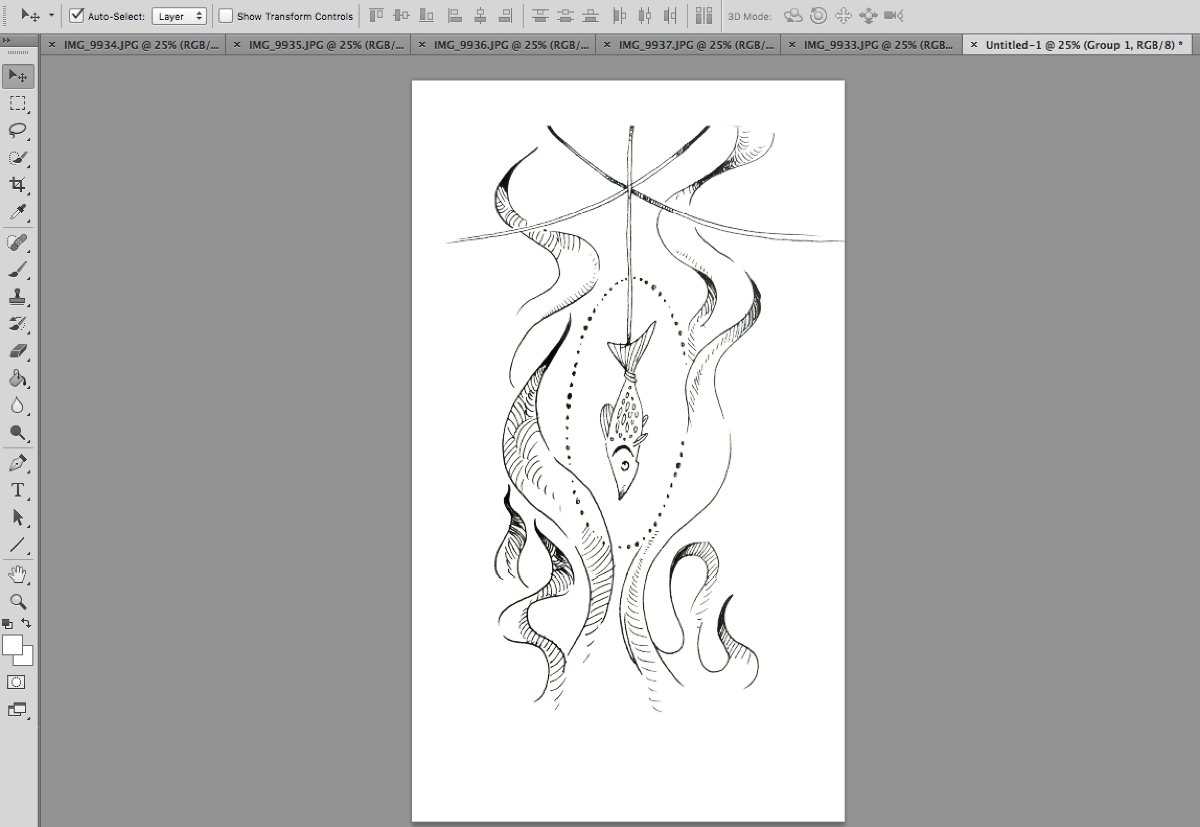Select the Hand tool
The width and height of the screenshot is (1200, 827).
pyautogui.click(x=17, y=574)
